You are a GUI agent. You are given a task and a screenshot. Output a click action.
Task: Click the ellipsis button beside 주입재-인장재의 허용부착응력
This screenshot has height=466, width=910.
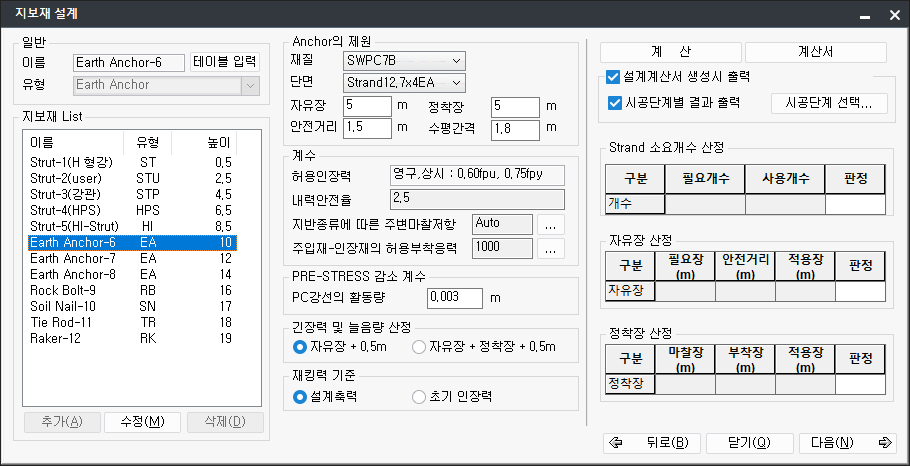click(552, 248)
